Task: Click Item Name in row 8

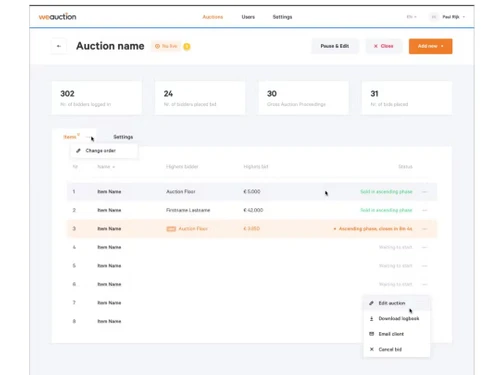Action: 109,321
